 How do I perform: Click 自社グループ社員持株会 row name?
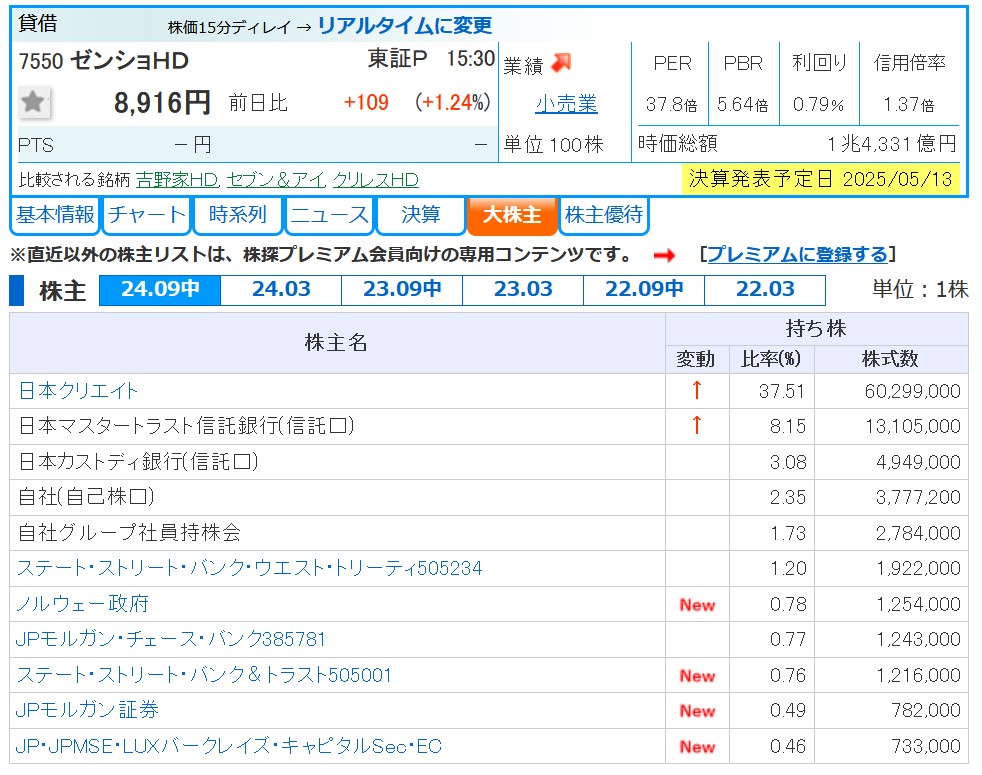tap(130, 532)
